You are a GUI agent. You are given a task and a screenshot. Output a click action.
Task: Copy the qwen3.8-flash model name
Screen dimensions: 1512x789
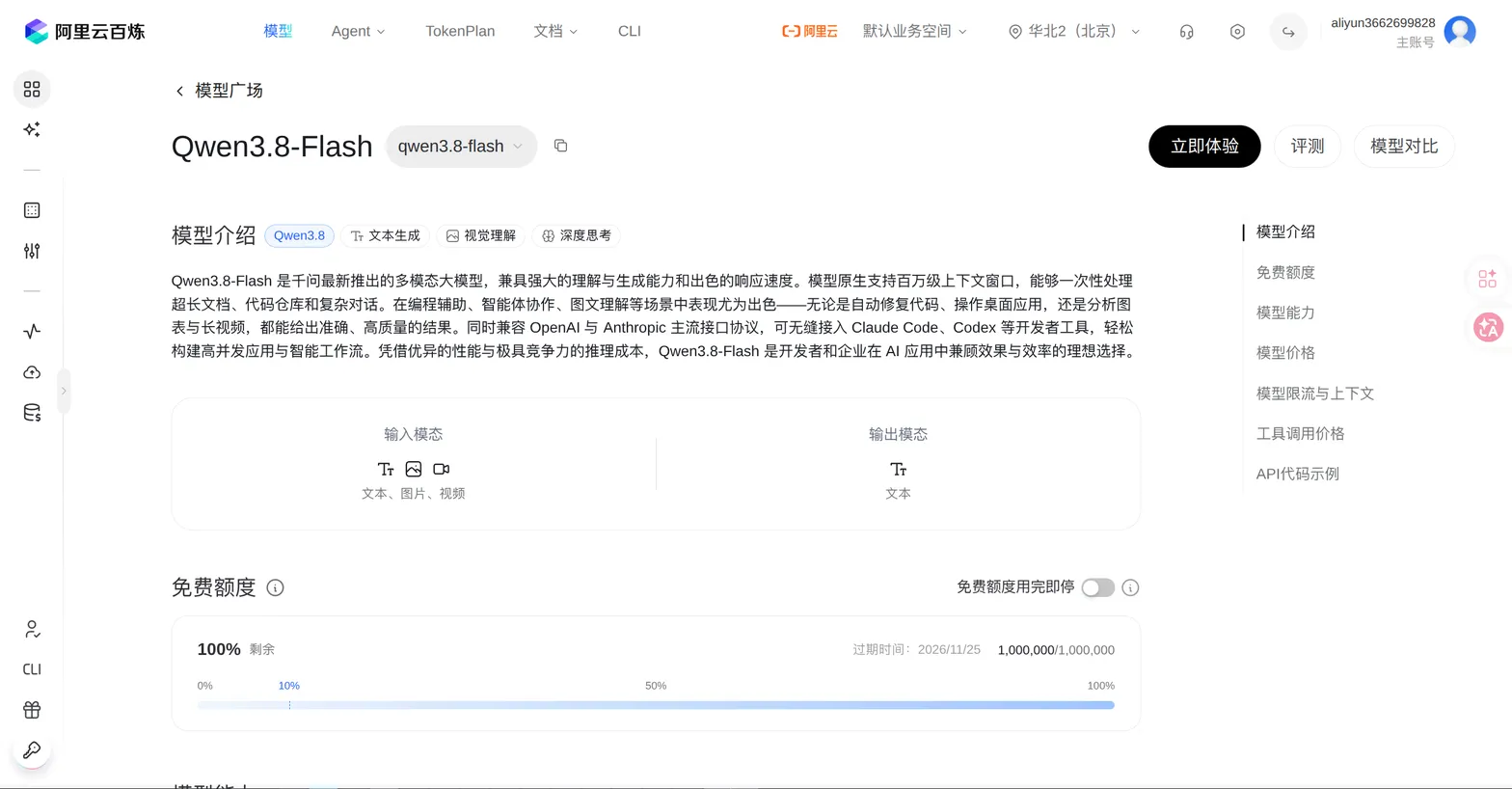click(x=560, y=146)
